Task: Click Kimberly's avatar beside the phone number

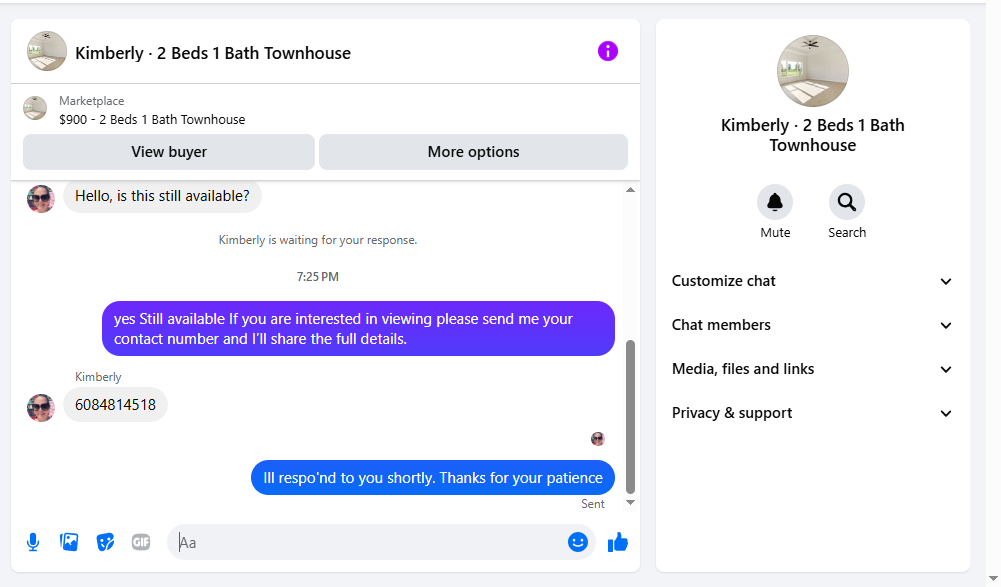Action: [41, 407]
